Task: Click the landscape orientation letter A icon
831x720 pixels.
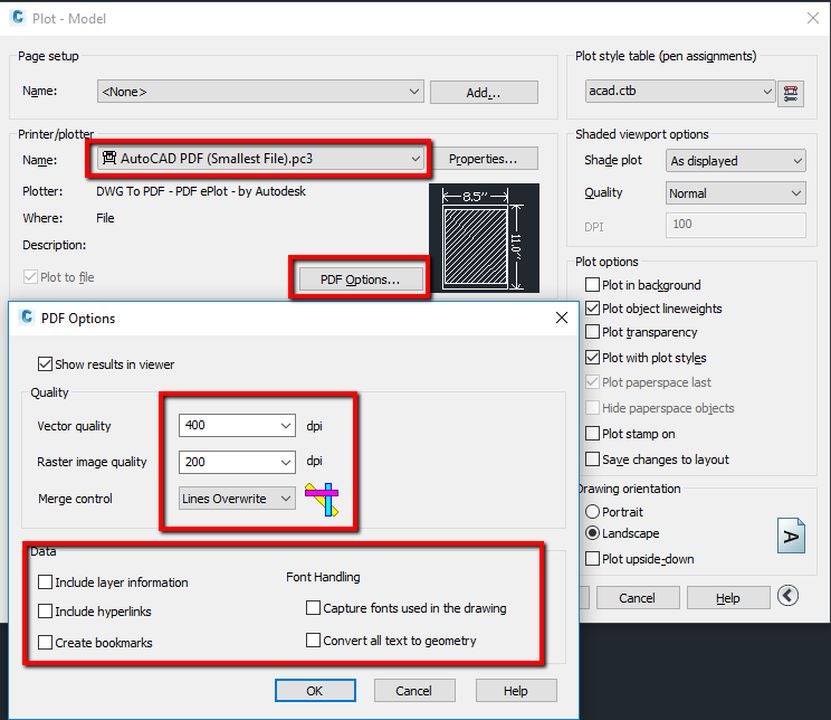Action: 790,536
